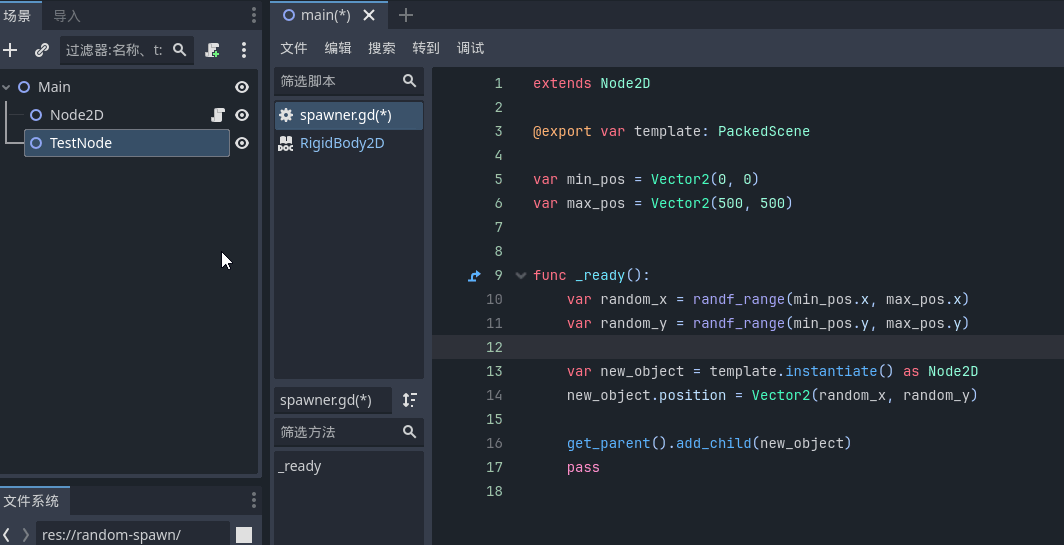Click the attach script icon in scene toolbar
The height and width of the screenshot is (545, 1064).
tap(212, 50)
